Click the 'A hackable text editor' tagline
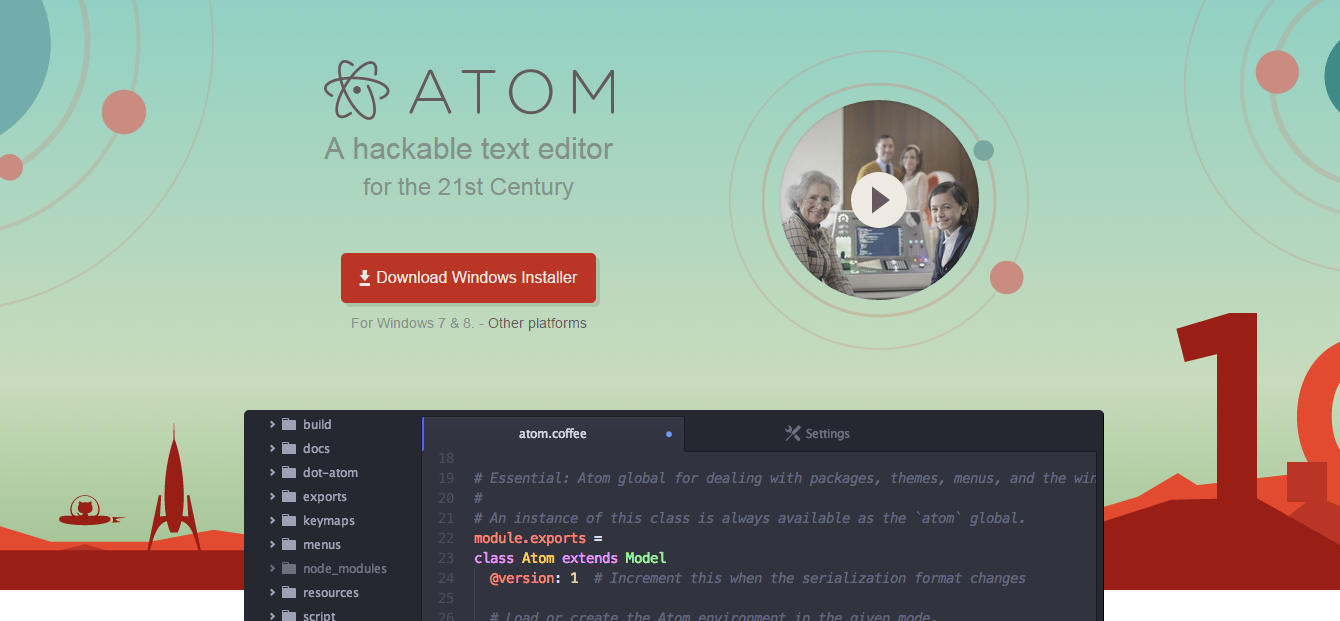 point(468,149)
